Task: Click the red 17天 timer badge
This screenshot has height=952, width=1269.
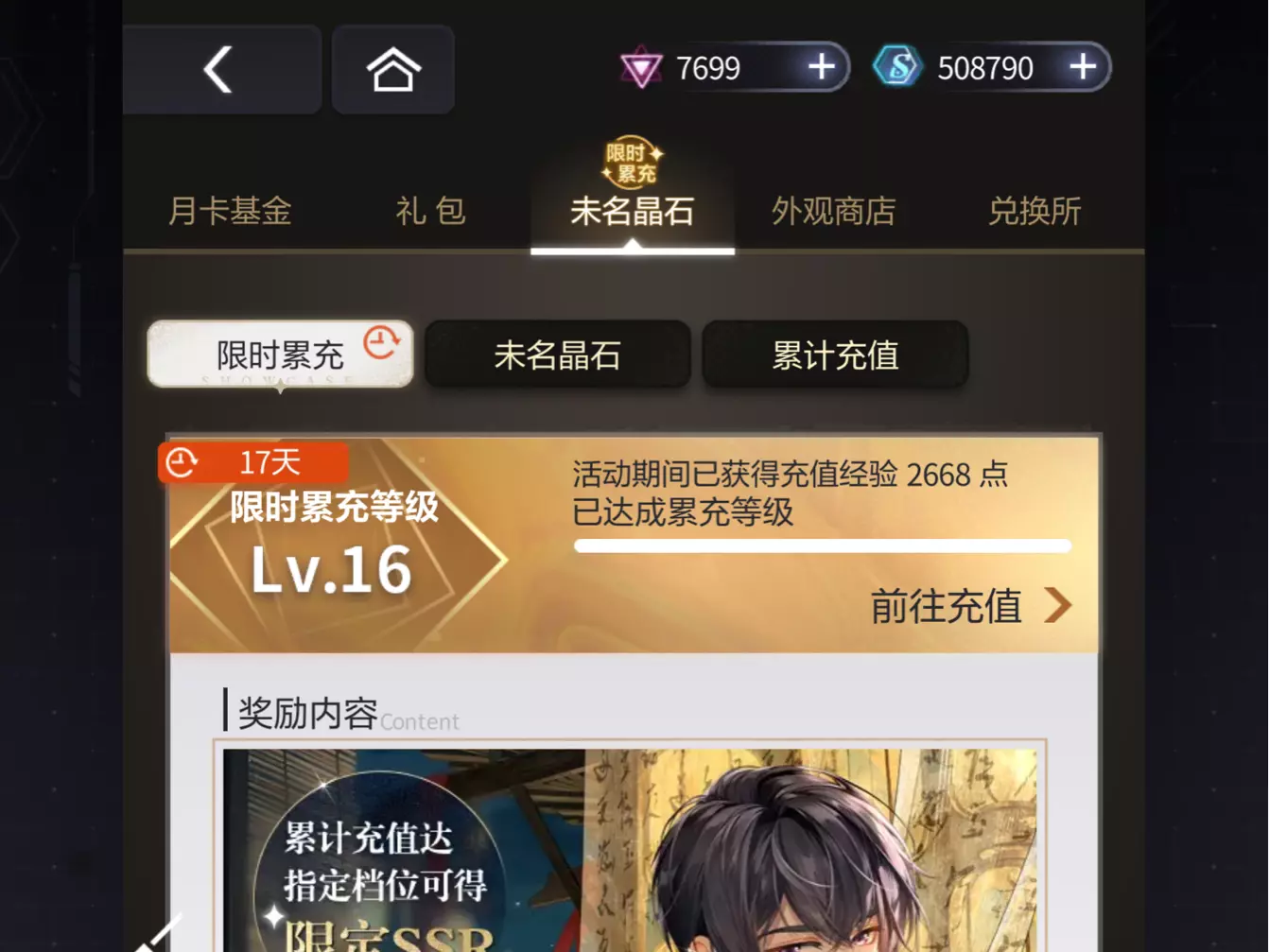Action: pos(253,462)
